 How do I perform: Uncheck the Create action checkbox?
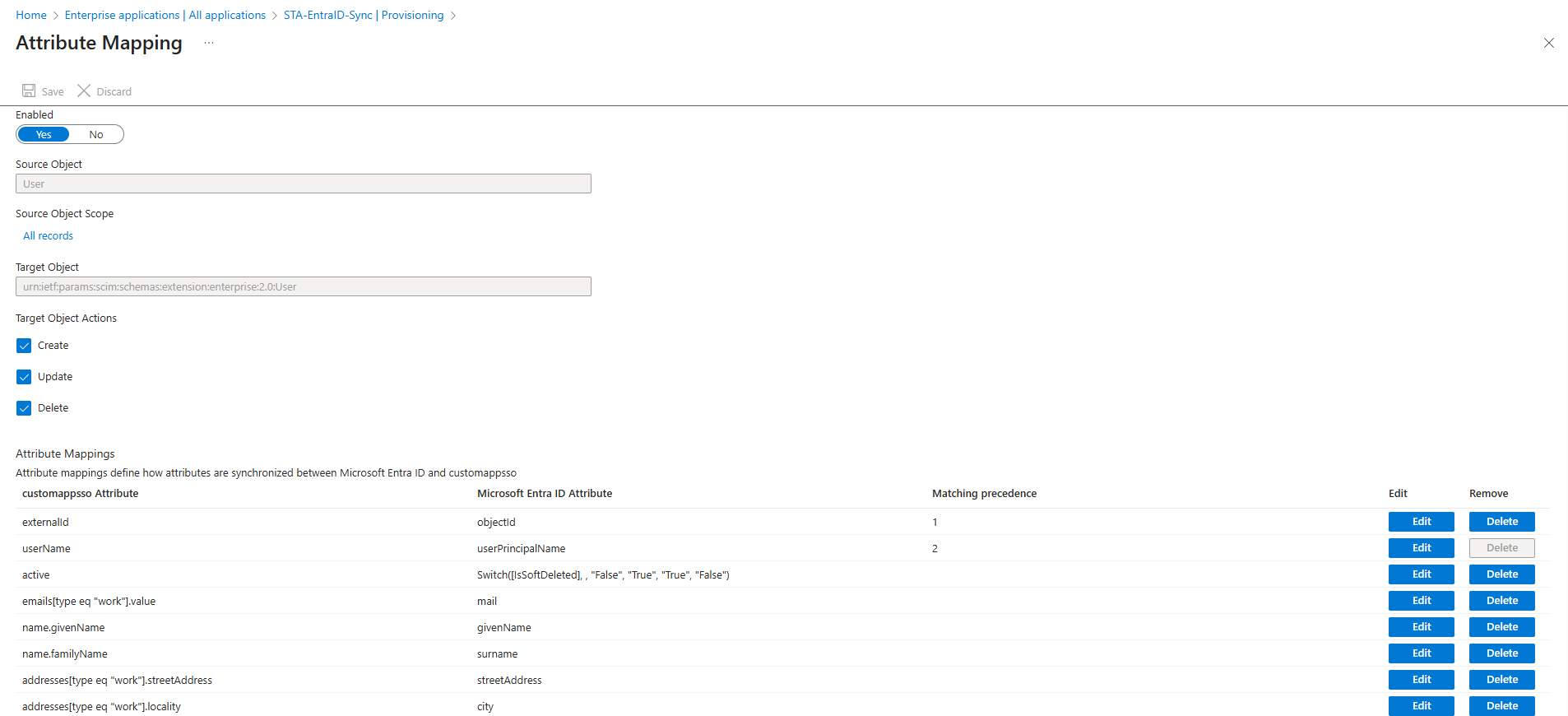24,346
